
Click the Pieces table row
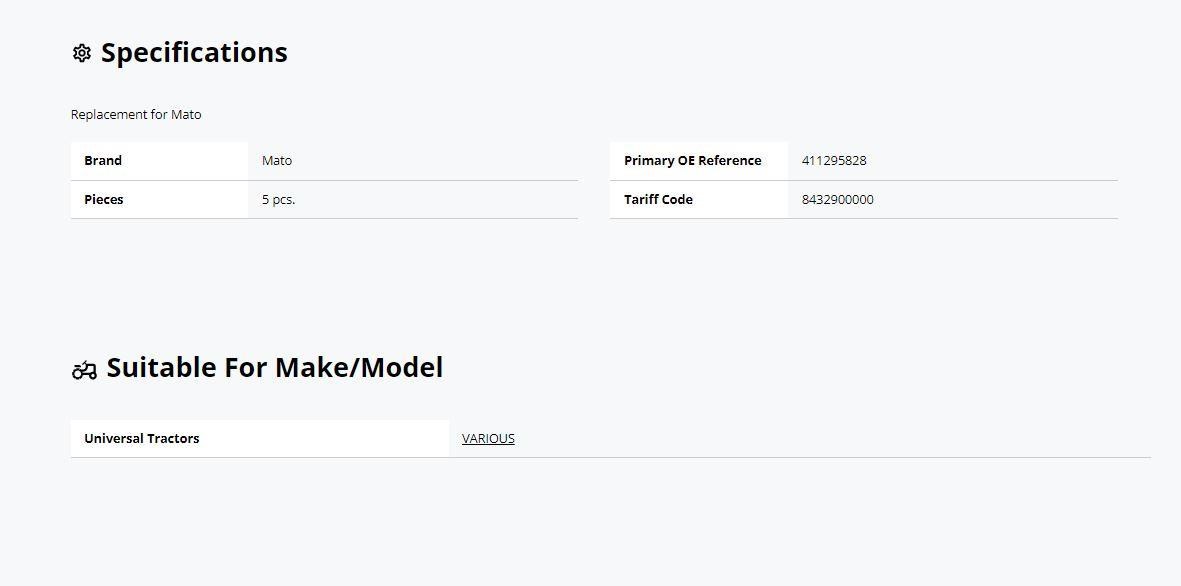pos(325,200)
